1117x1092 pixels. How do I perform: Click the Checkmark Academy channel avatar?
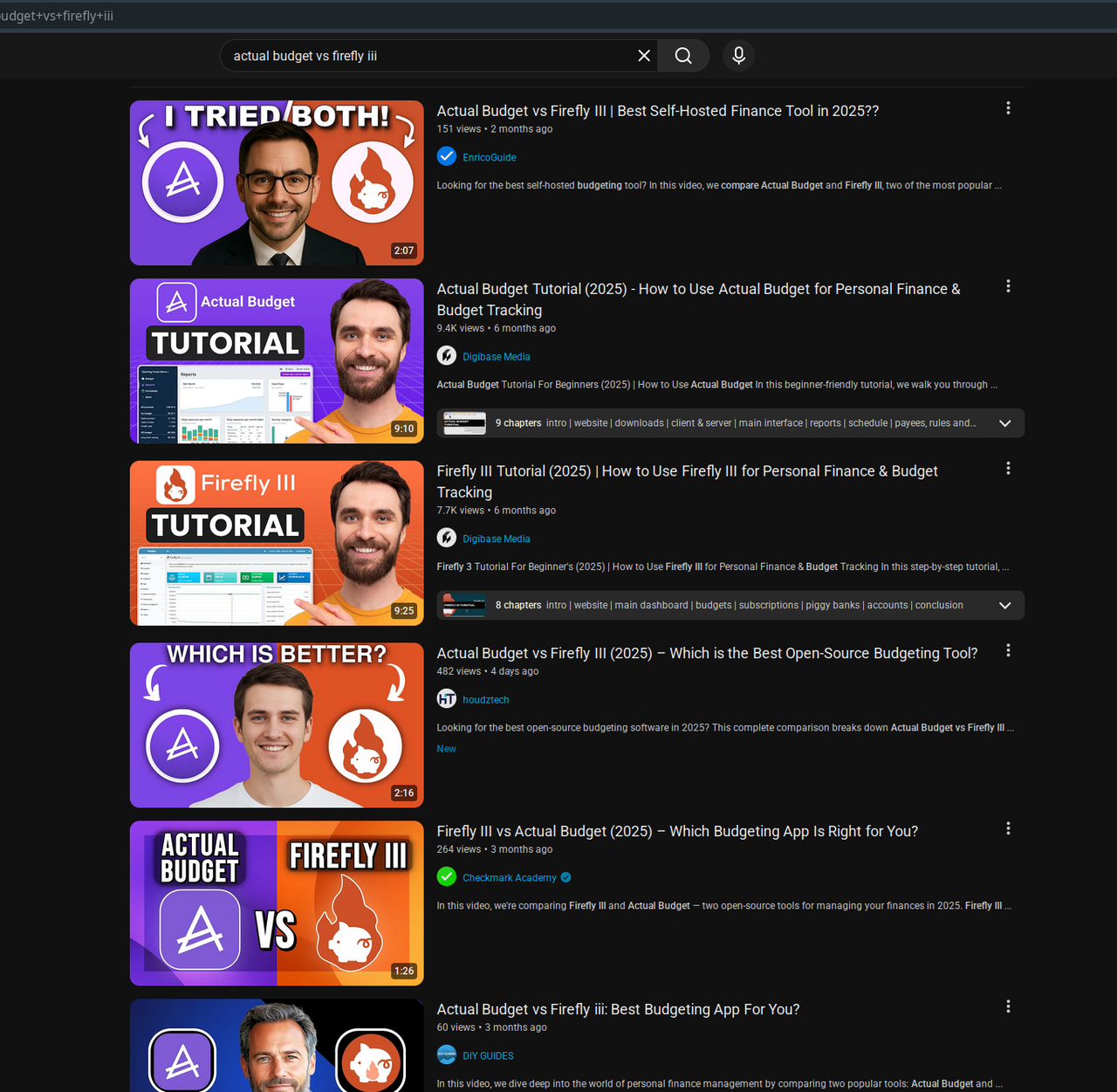coord(447,876)
